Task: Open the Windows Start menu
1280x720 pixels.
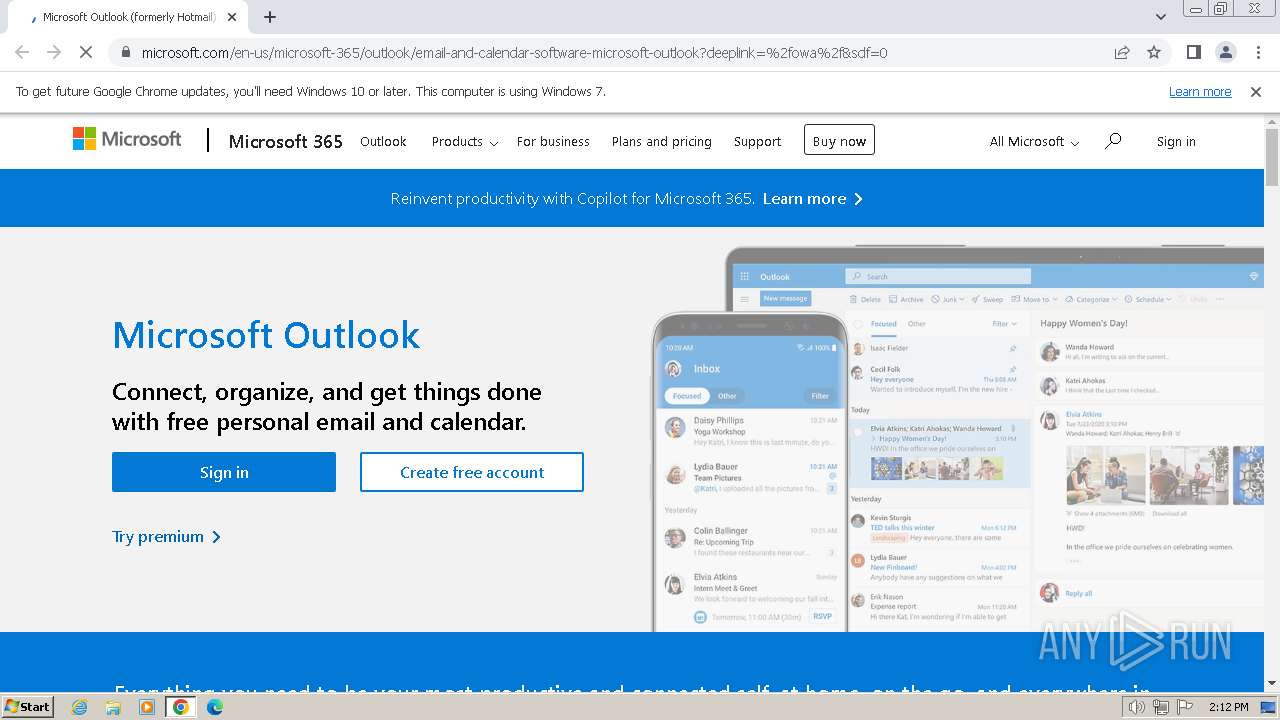Action: coord(27,707)
